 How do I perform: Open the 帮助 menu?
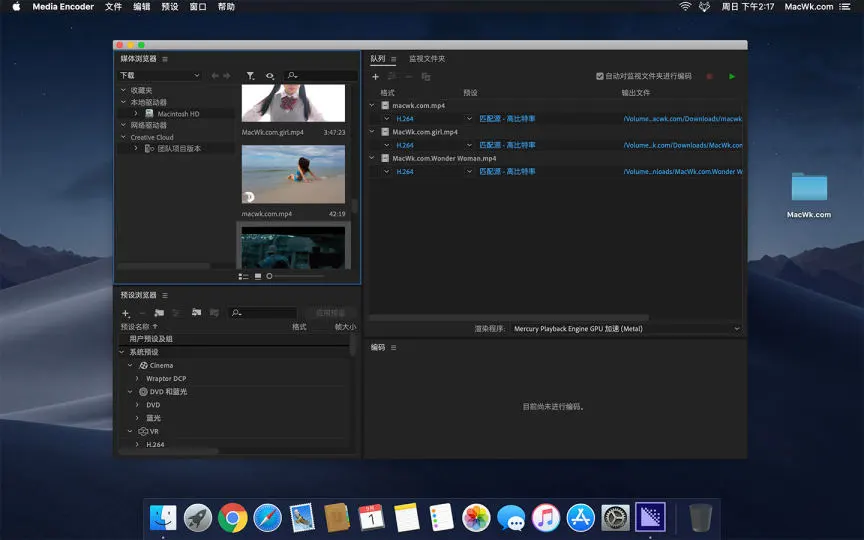point(226,7)
